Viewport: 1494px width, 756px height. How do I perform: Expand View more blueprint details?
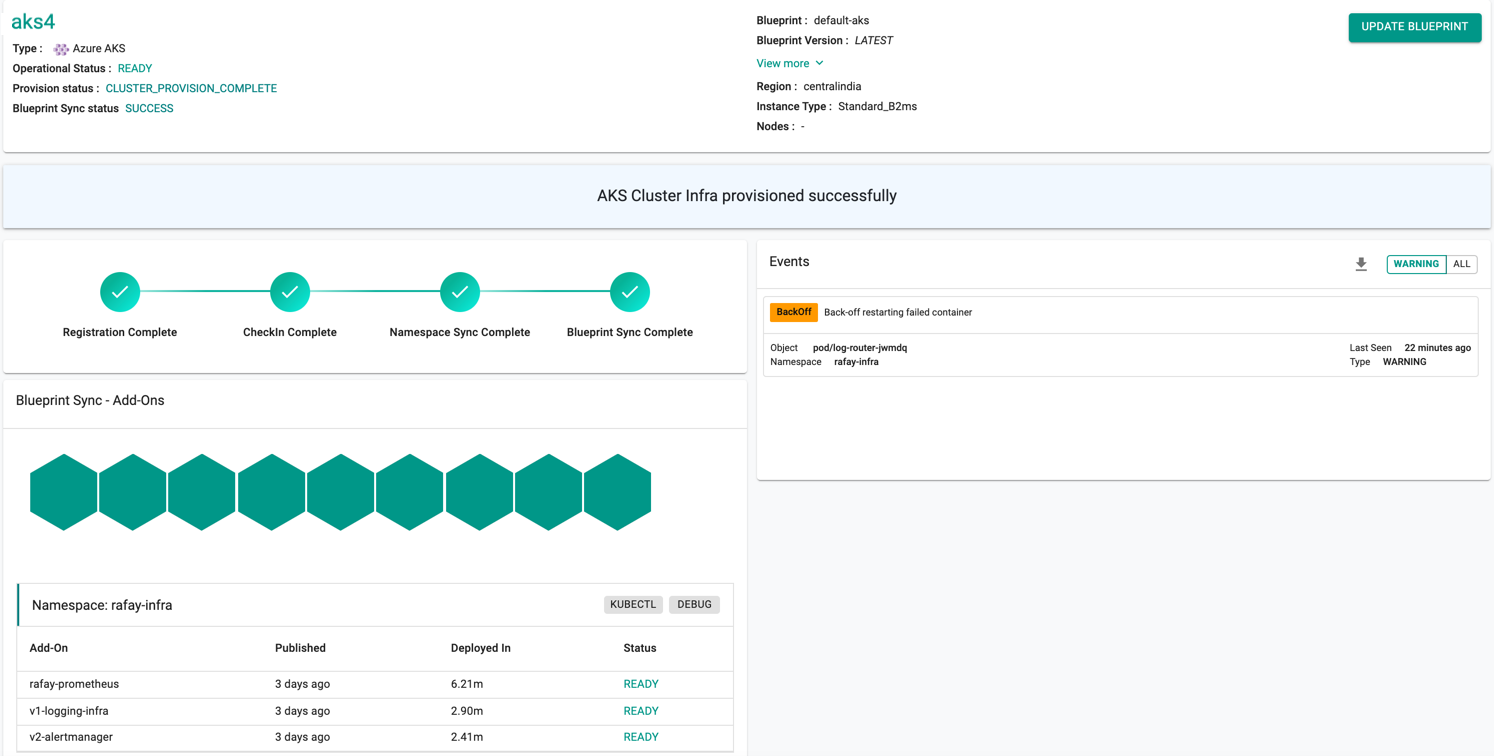coord(790,63)
